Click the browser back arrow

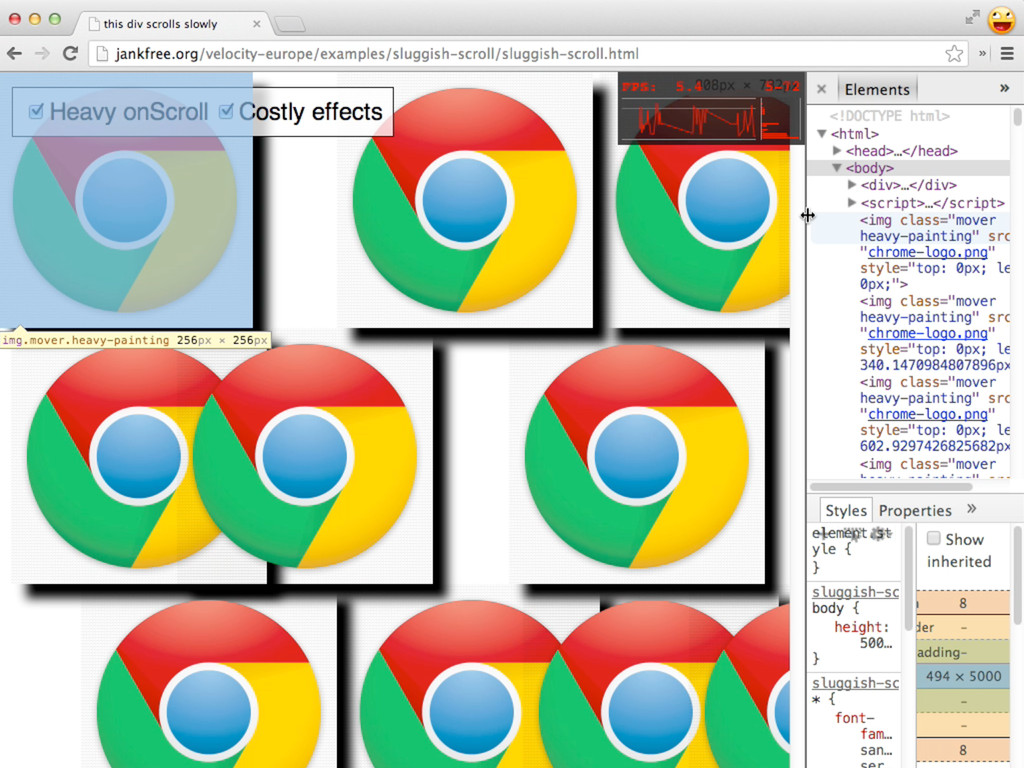[15, 54]
